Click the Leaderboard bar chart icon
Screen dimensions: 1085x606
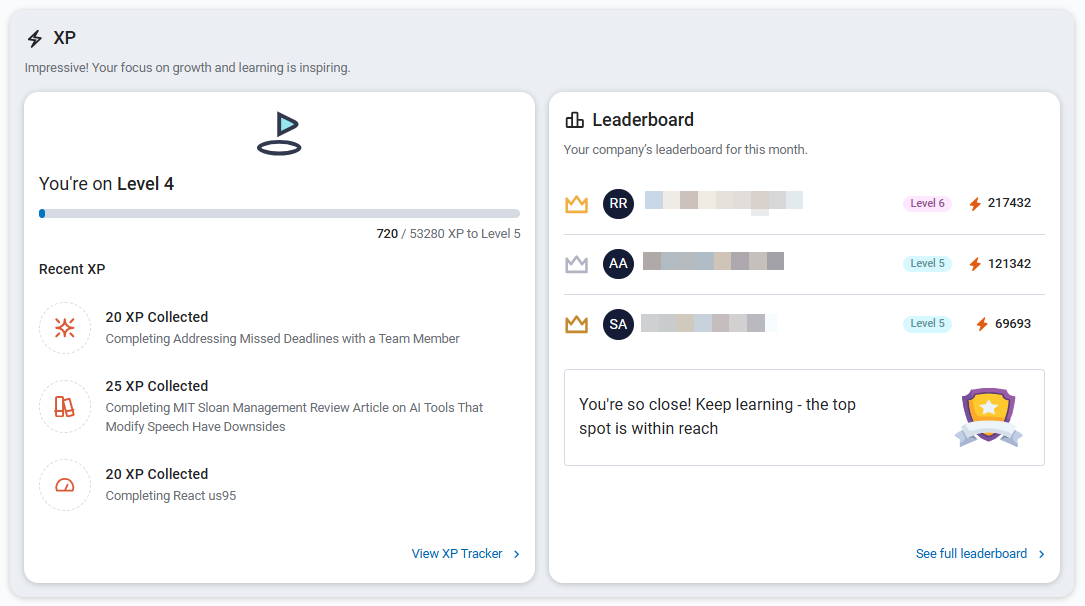(574, 120)
